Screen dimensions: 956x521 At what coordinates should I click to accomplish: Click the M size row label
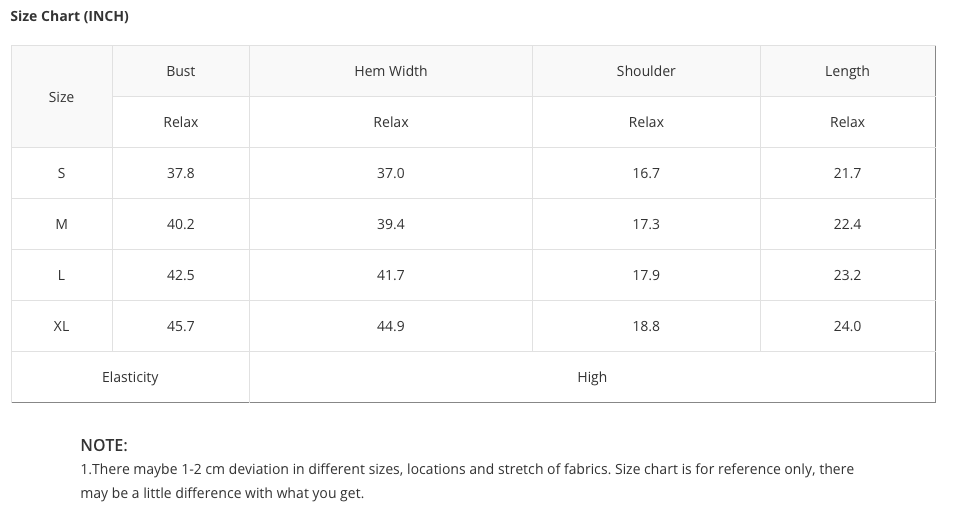pyautogui.click(x=61, y=224)
